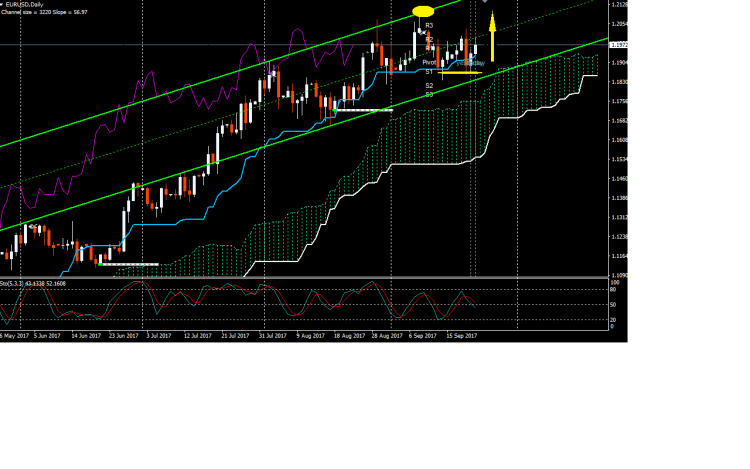Click the 31 Jul 2017 date label
The width and height of the screenshot is (750, 469).
coord(273,336)
